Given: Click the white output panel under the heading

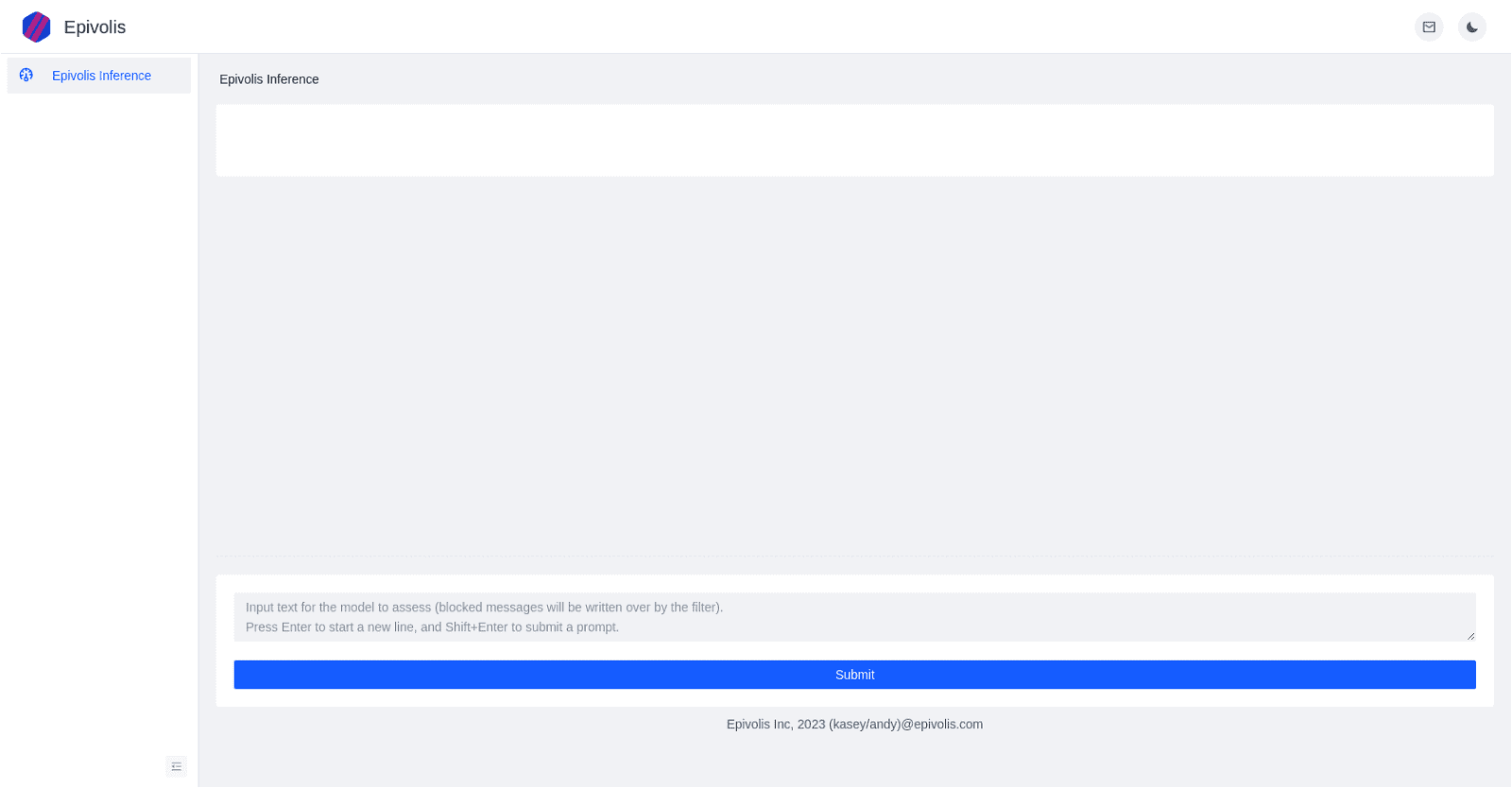Looking at the screenshot, I should (x=854, y=140).
